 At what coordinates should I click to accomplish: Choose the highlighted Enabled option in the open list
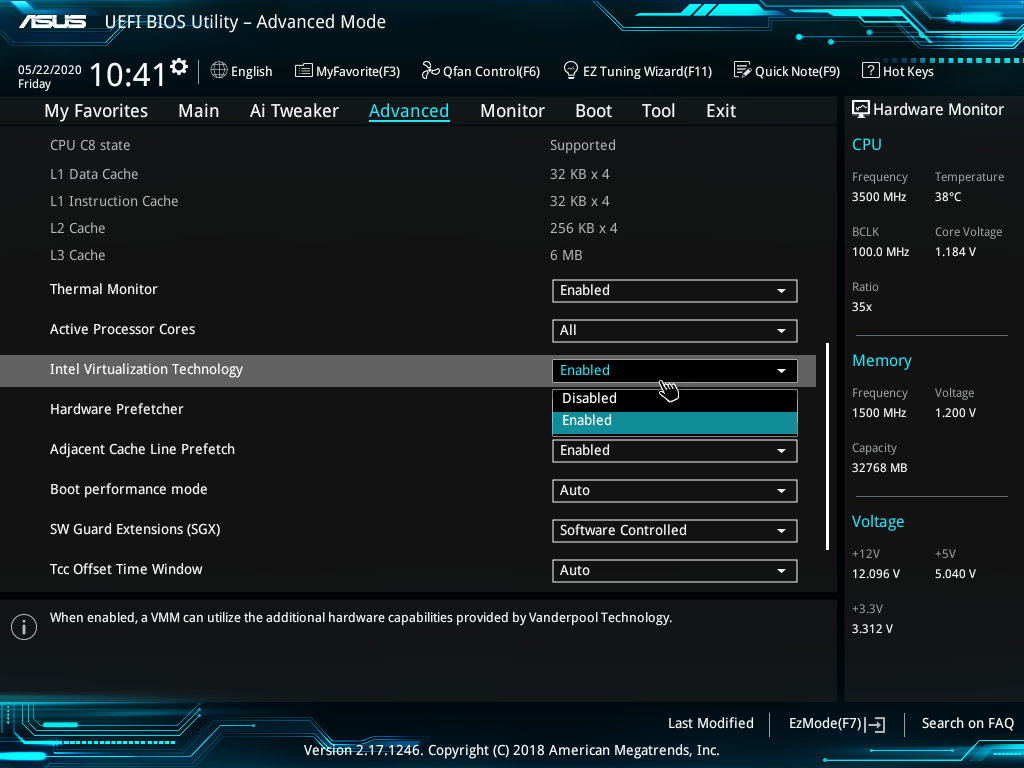[674, 421]
